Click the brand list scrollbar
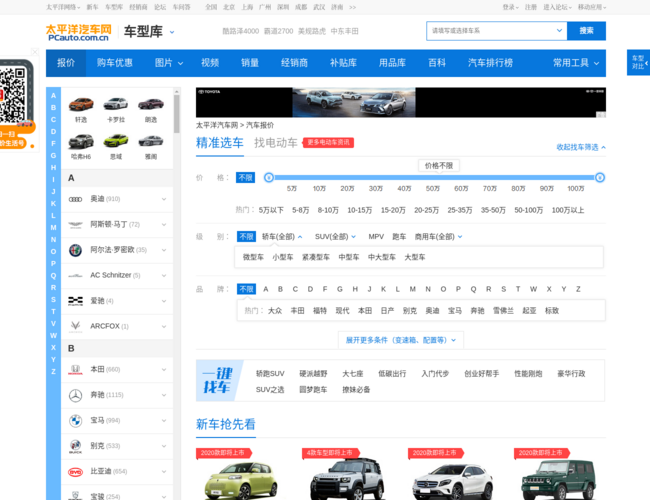Screen dimensions: 650x500 click(177, 114)
